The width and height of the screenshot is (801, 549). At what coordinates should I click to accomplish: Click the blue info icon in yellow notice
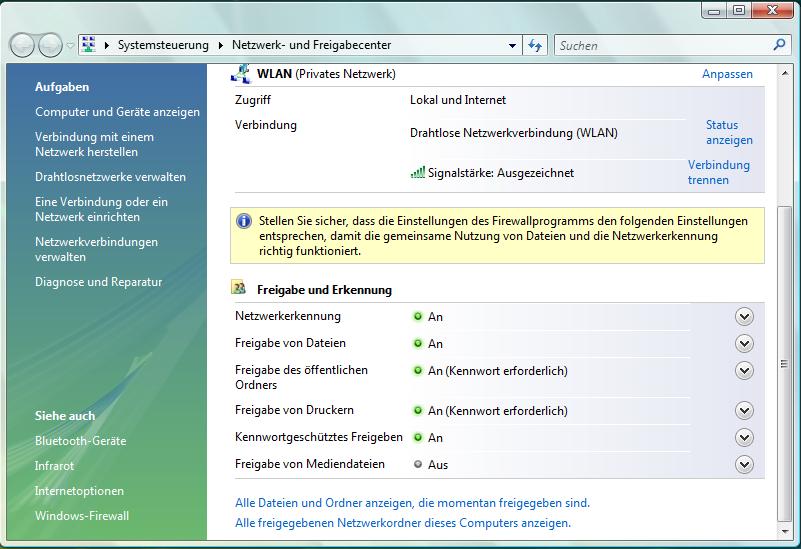(244, 221)
